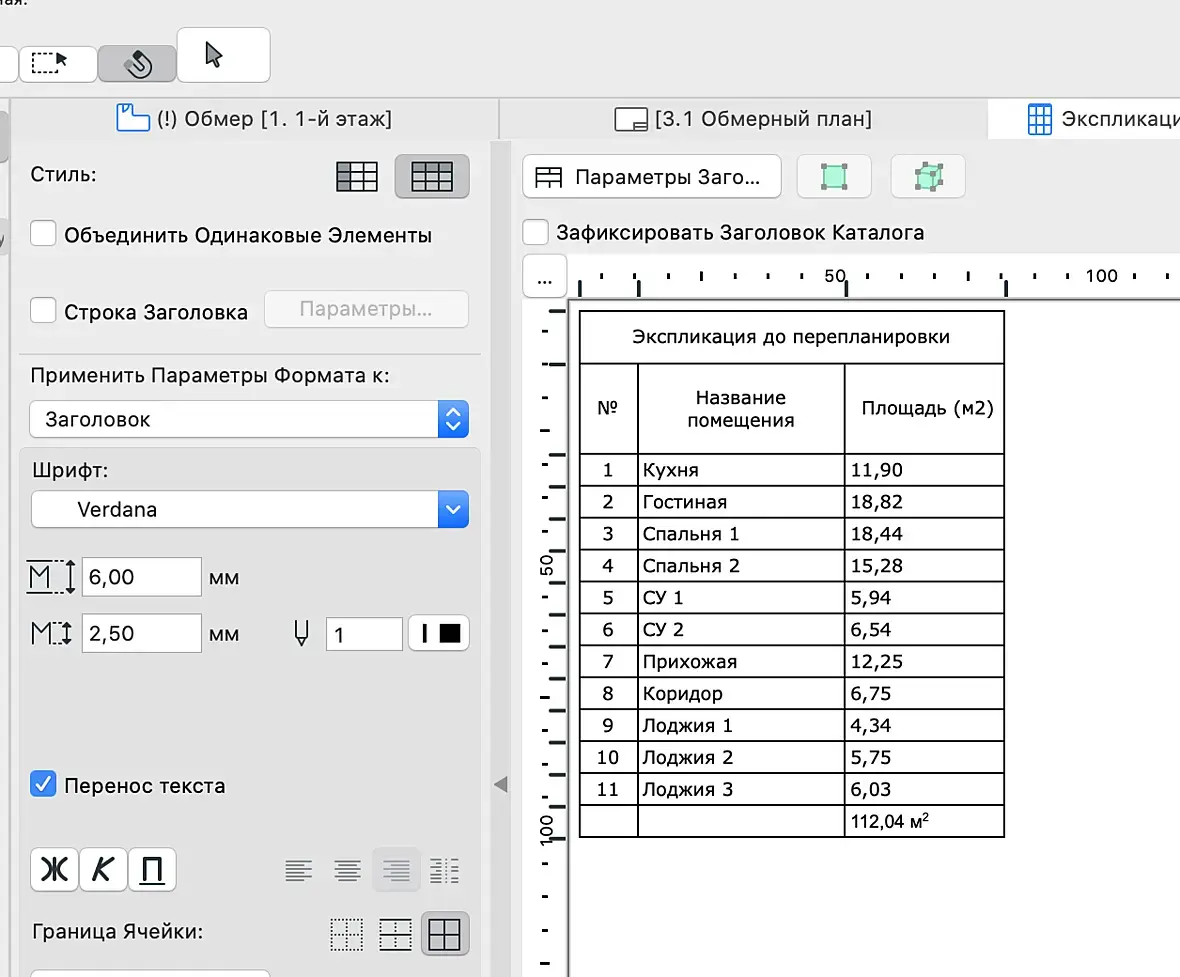Image resolution: width=1180 pixels, height=977 pixels.
Task: Click the total 112,04 м² cell
Action: (x=924, y=821)
